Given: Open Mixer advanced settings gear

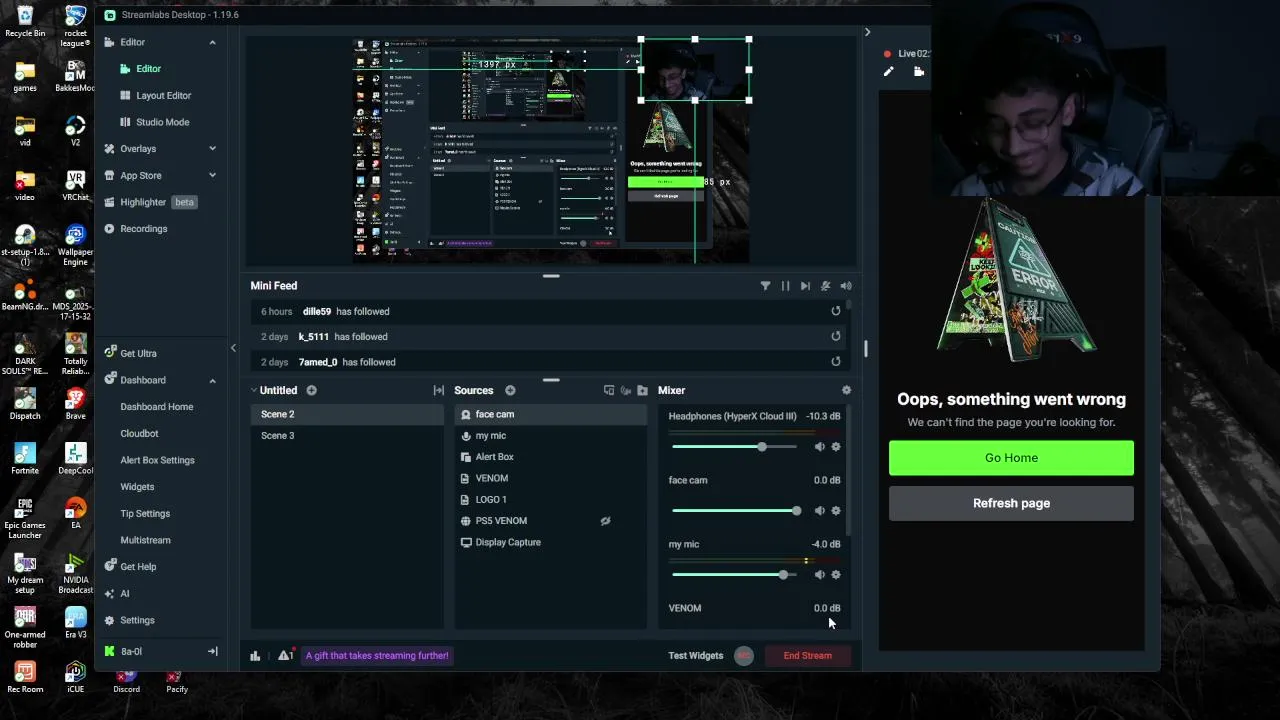Looking at the screenshot, I should pyautogui.click(x=846, y=390).
